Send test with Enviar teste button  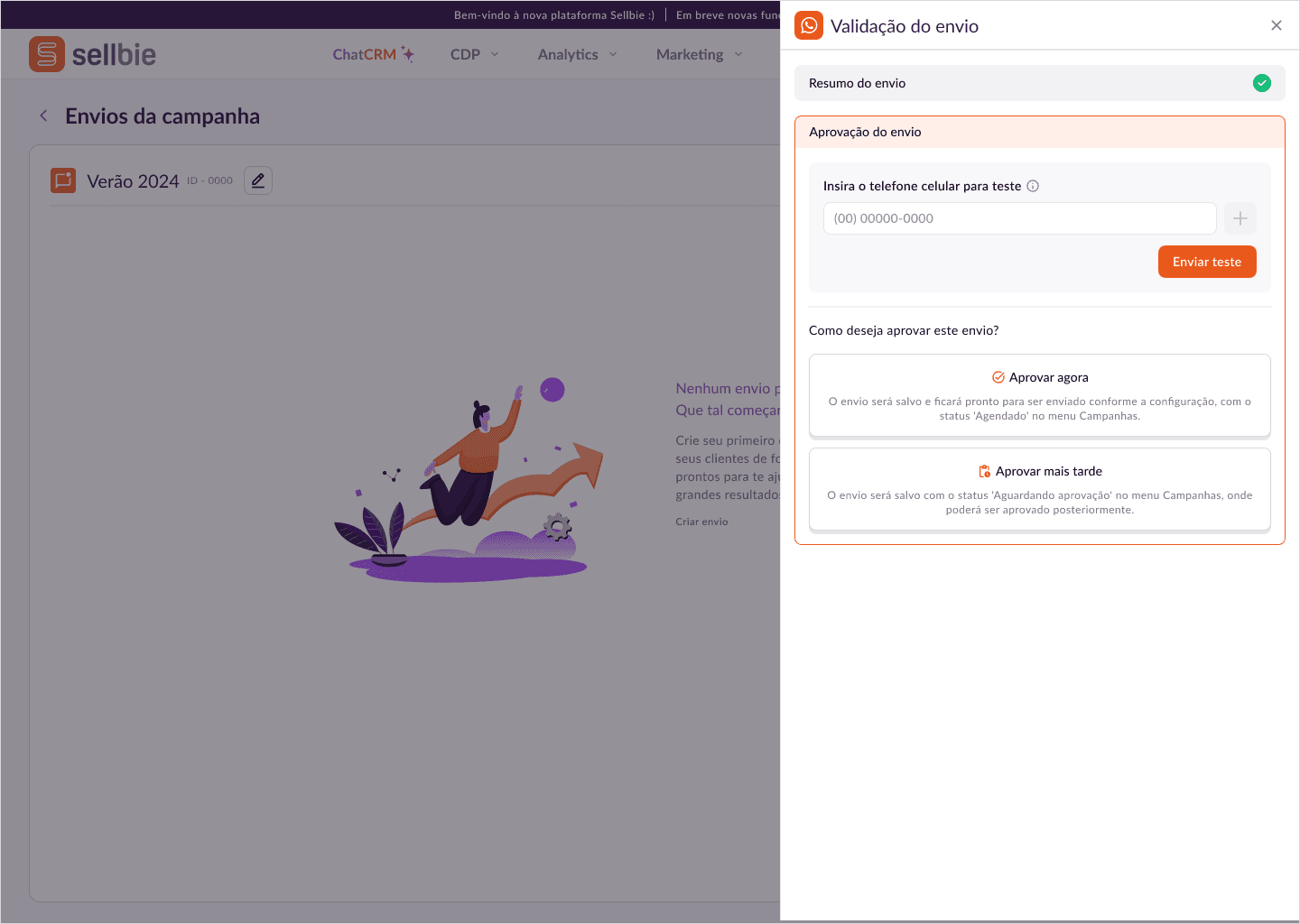click(1207, 262)
